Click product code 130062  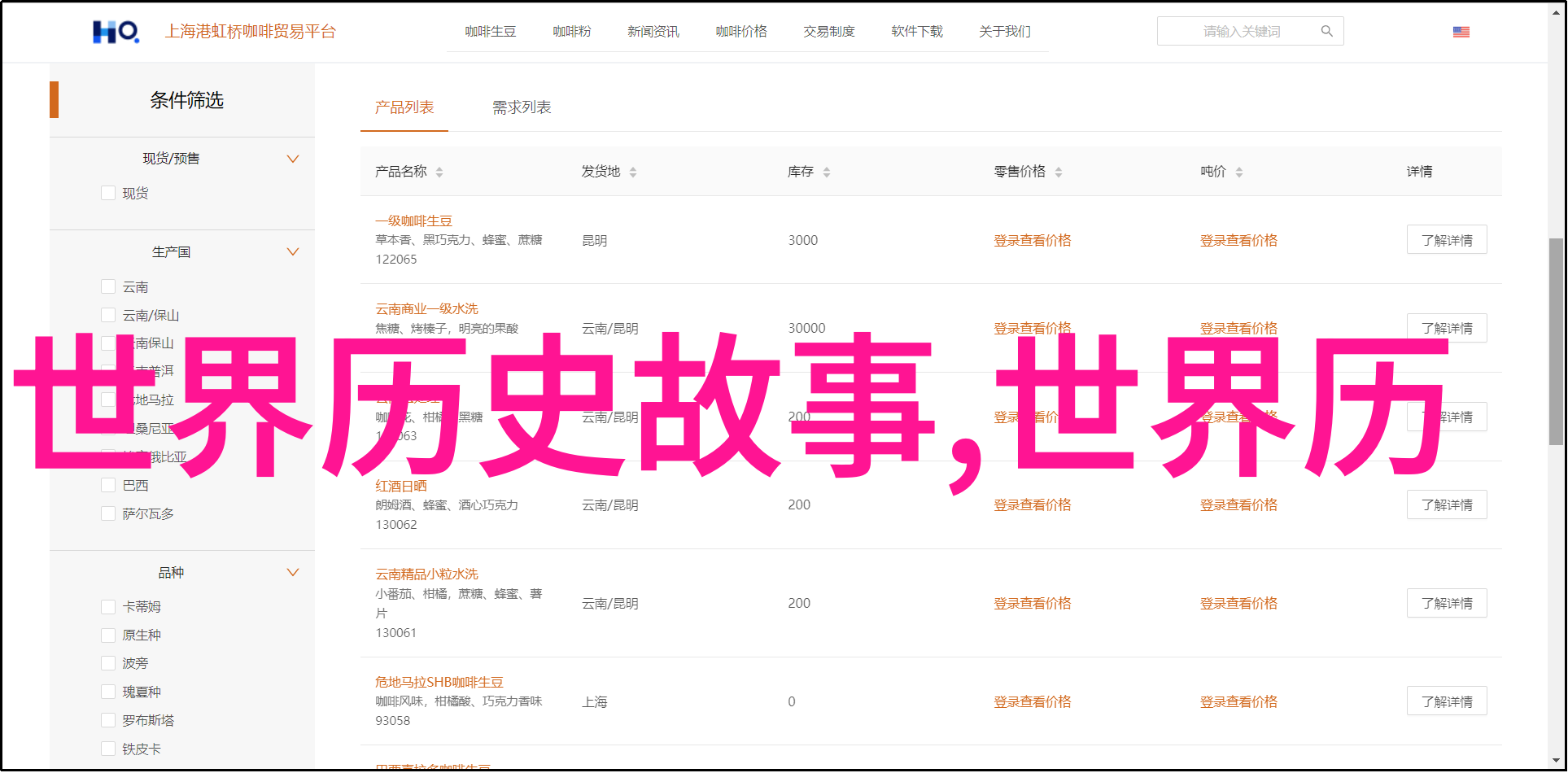coord(396,524)
